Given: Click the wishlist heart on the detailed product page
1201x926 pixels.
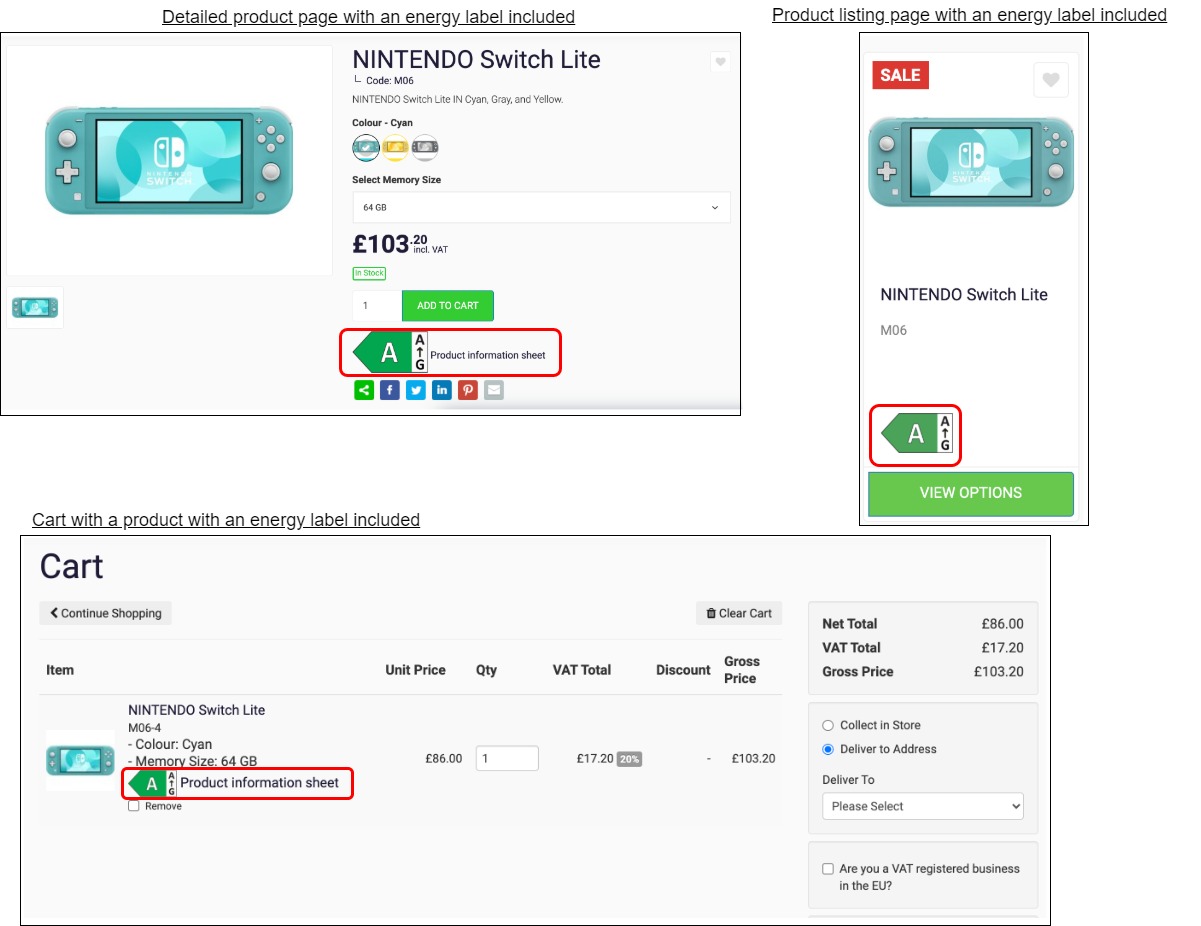Looking at the screenshot, I should [720, 62].
